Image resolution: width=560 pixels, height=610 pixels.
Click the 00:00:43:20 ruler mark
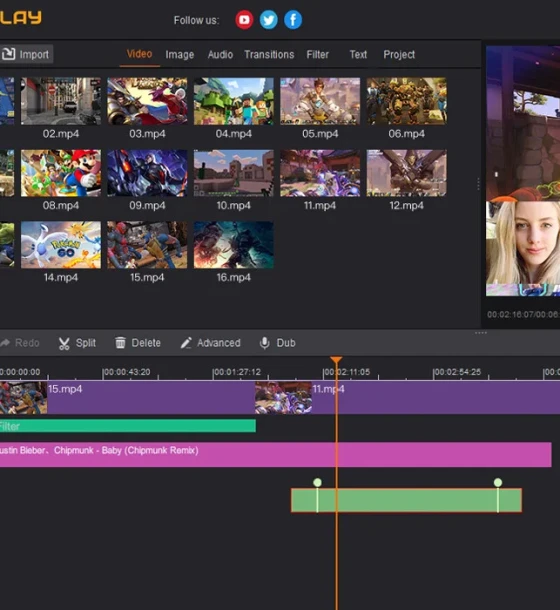point(126,372)
